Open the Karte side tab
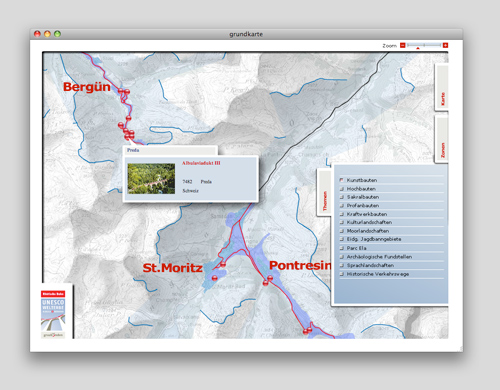Image resolution: width=500 pixels, height=390 pixels. tap(442, 87)
